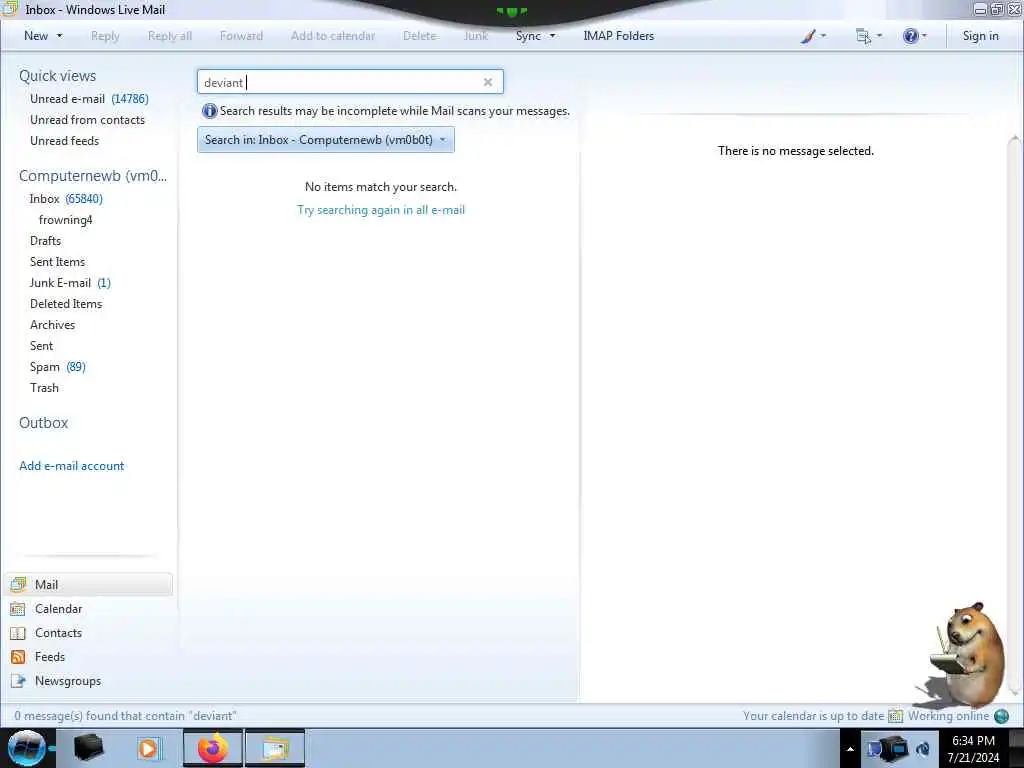The image size is (1024, 768).
Task: Expand the Sync dropdown arrow
Action: click(x=552, y=36)
